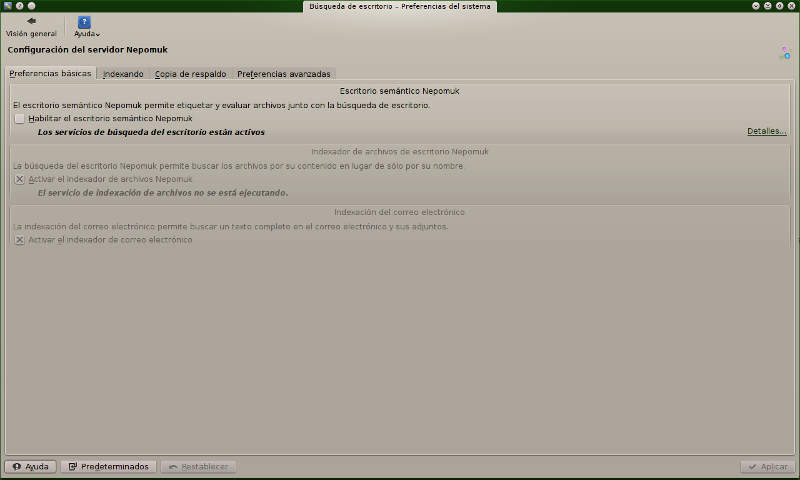This screenshot has height=480, width=800.
Task: Click 'Indexador de archivos de escritorio Nepomuk' title
Action: (399, 151)
